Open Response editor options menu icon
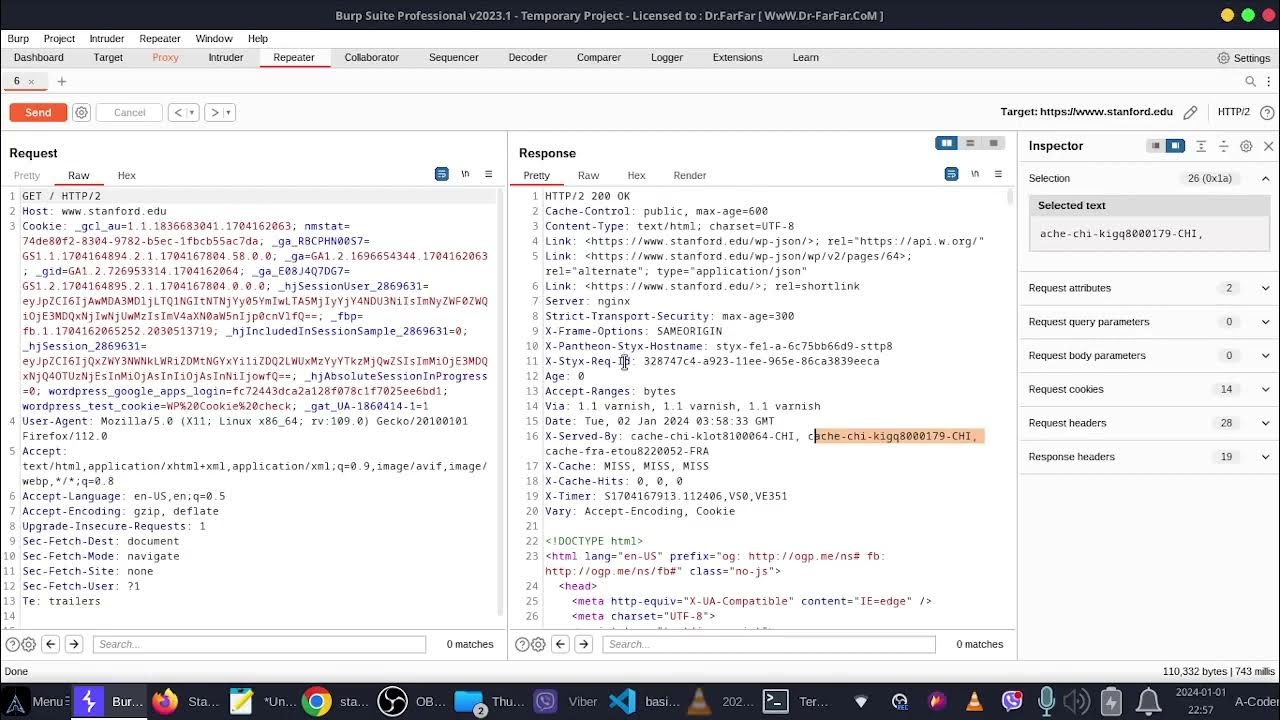The height and width of the screenshot is (720, 1280). [998, 174]
